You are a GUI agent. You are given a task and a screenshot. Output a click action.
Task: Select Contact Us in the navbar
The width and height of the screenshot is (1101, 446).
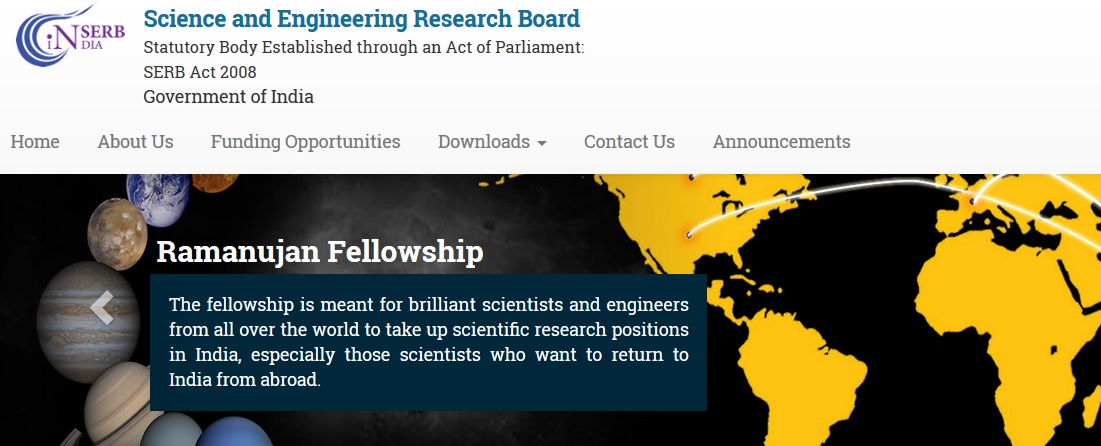tap(629, 142)
